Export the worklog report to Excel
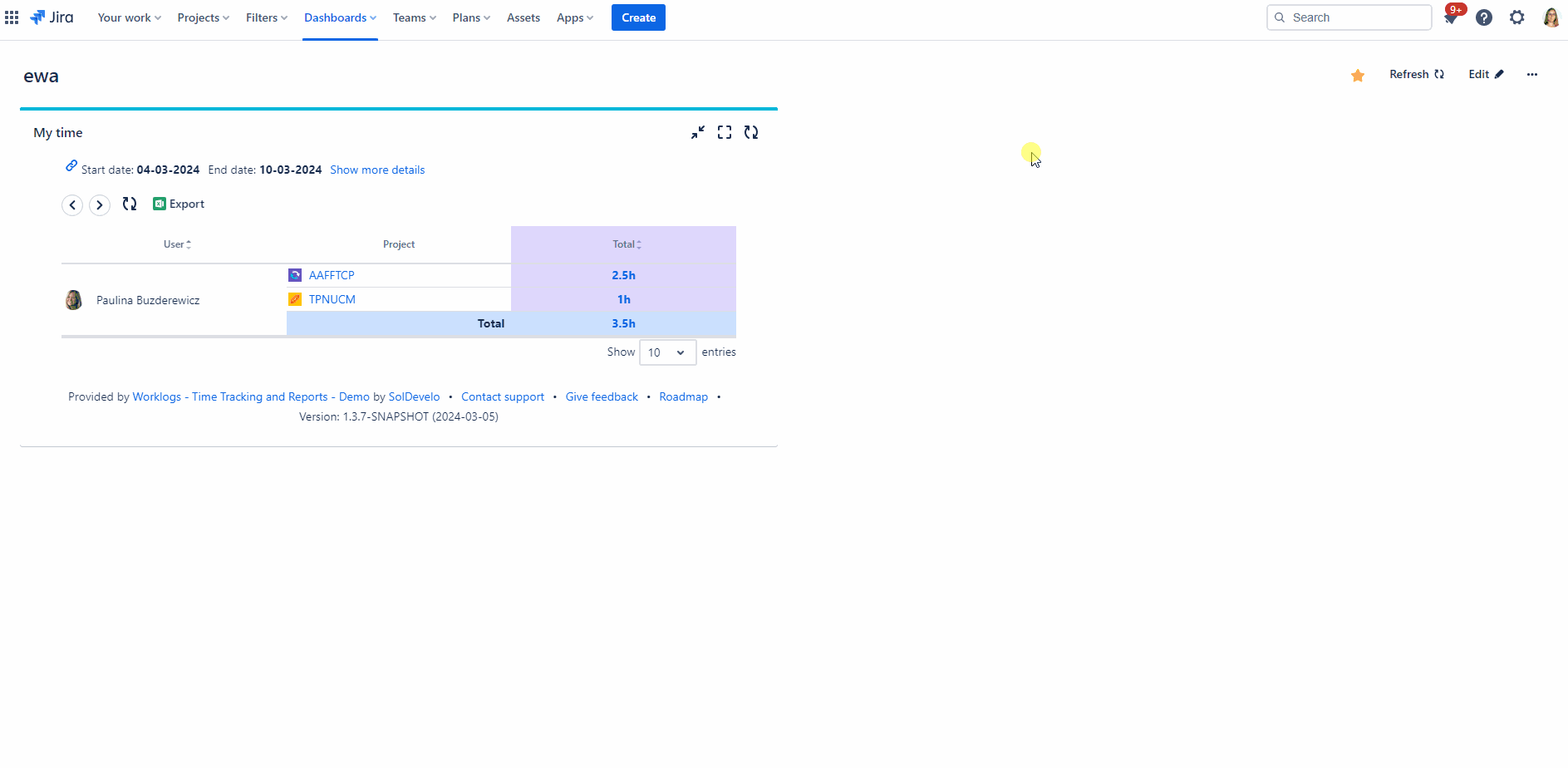Screen dimensions: 1568x768 point(178,204)
